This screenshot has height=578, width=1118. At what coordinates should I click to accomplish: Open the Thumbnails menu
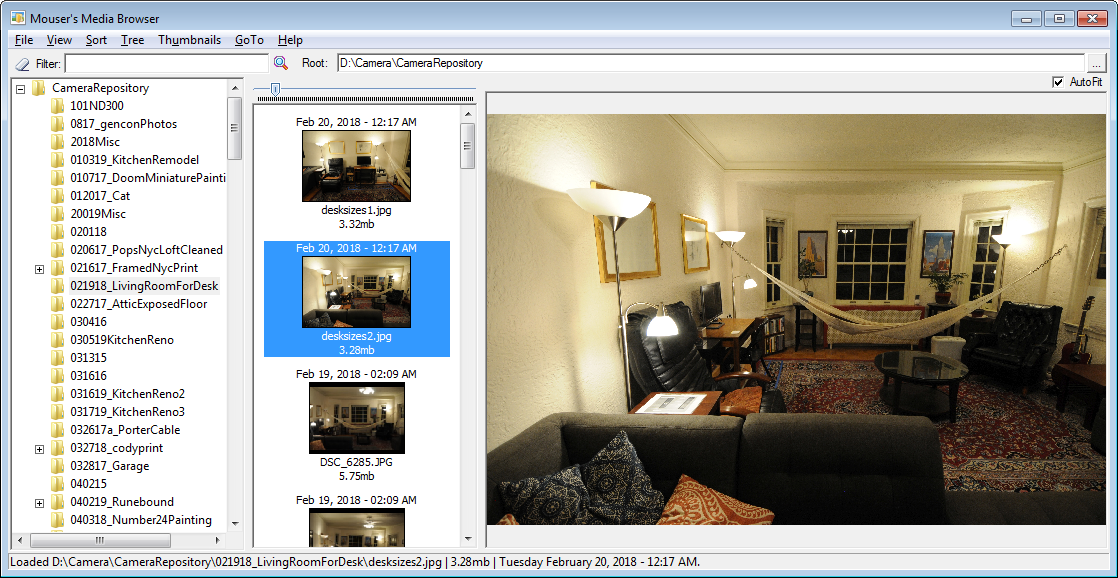click(x=190, y=40)
